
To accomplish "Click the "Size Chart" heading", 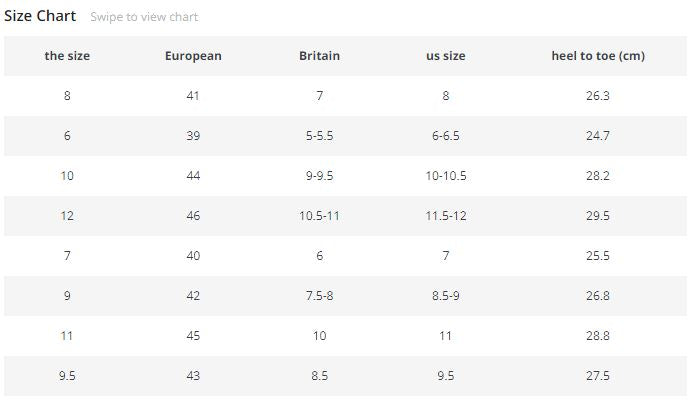I will click(40, 16).
